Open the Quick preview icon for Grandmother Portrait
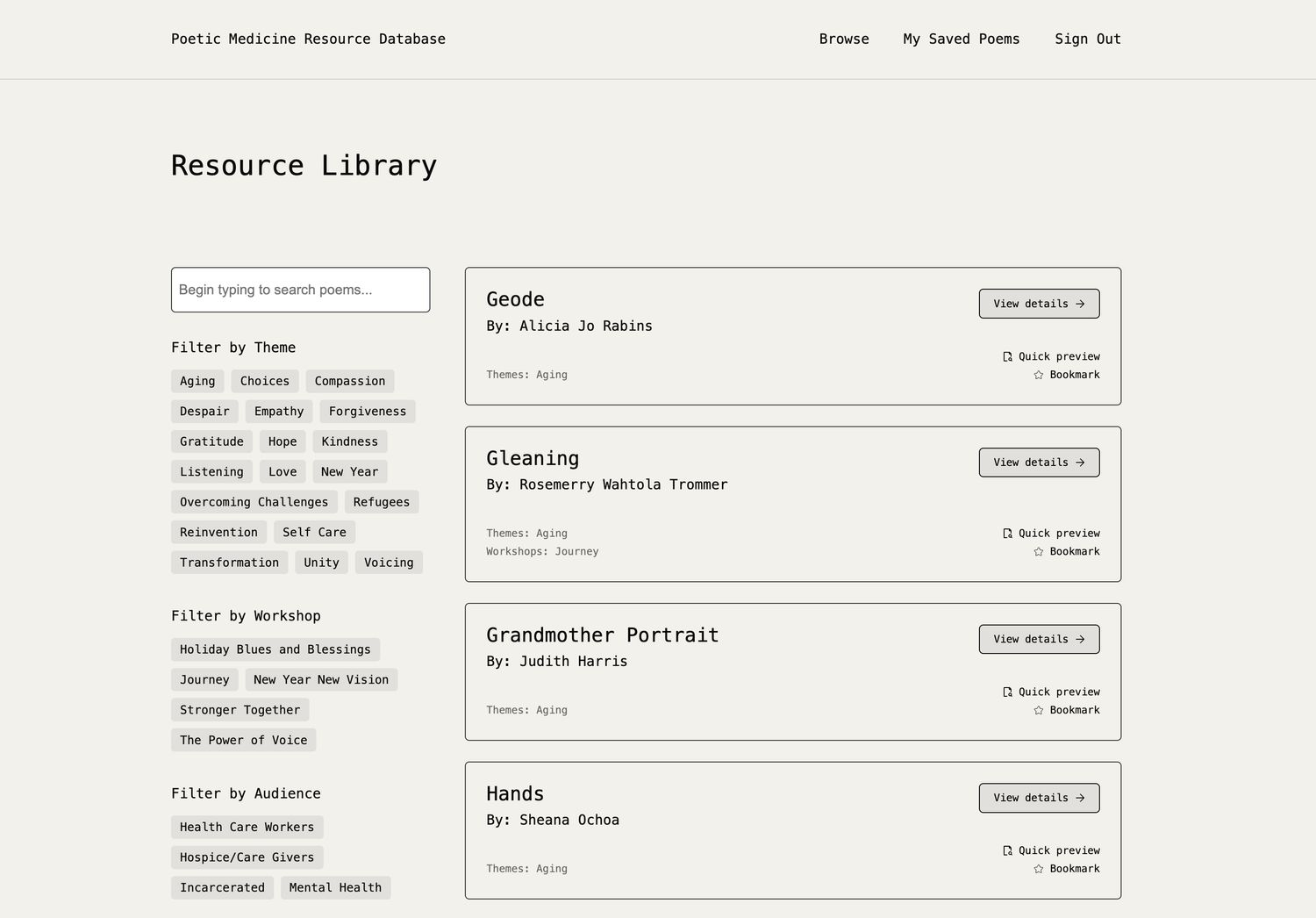This screenshot has height=918, width=1316. coord(1007,692)
